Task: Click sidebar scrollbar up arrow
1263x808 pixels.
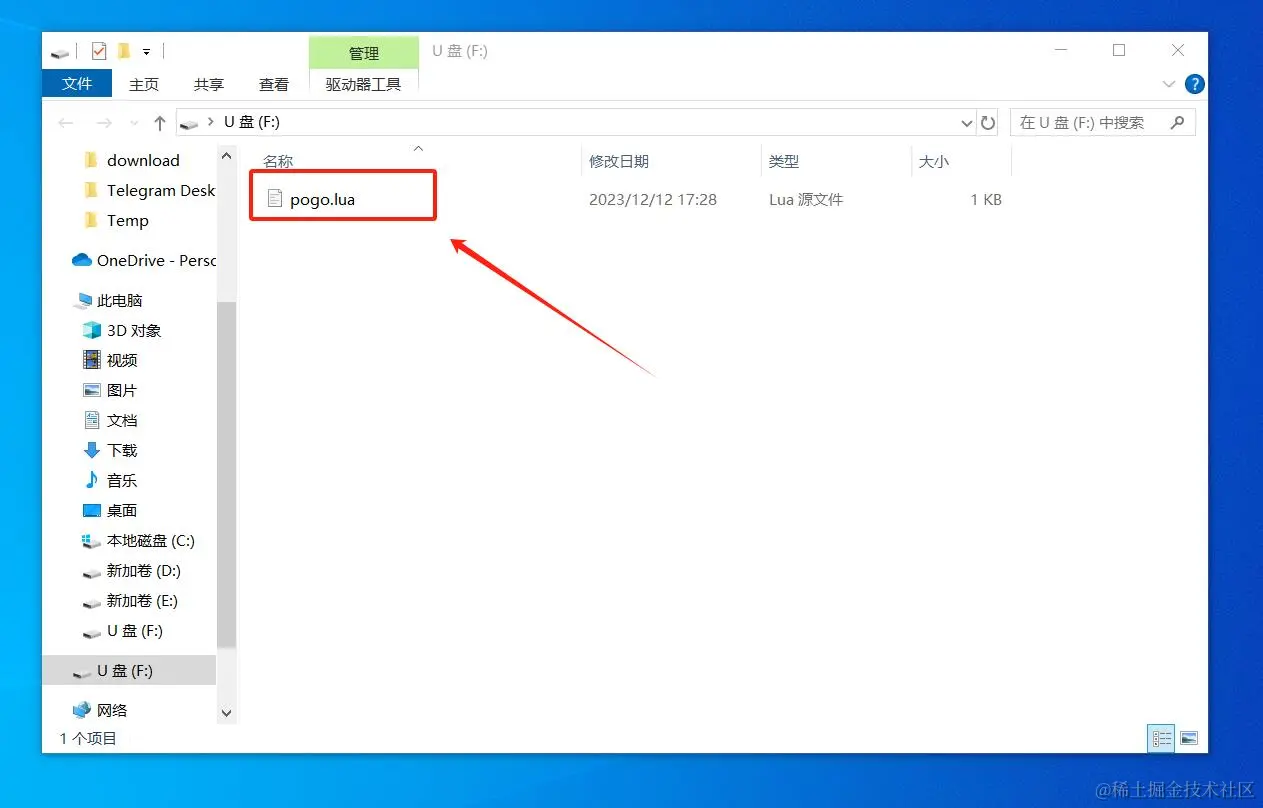Action: point(226,157)
